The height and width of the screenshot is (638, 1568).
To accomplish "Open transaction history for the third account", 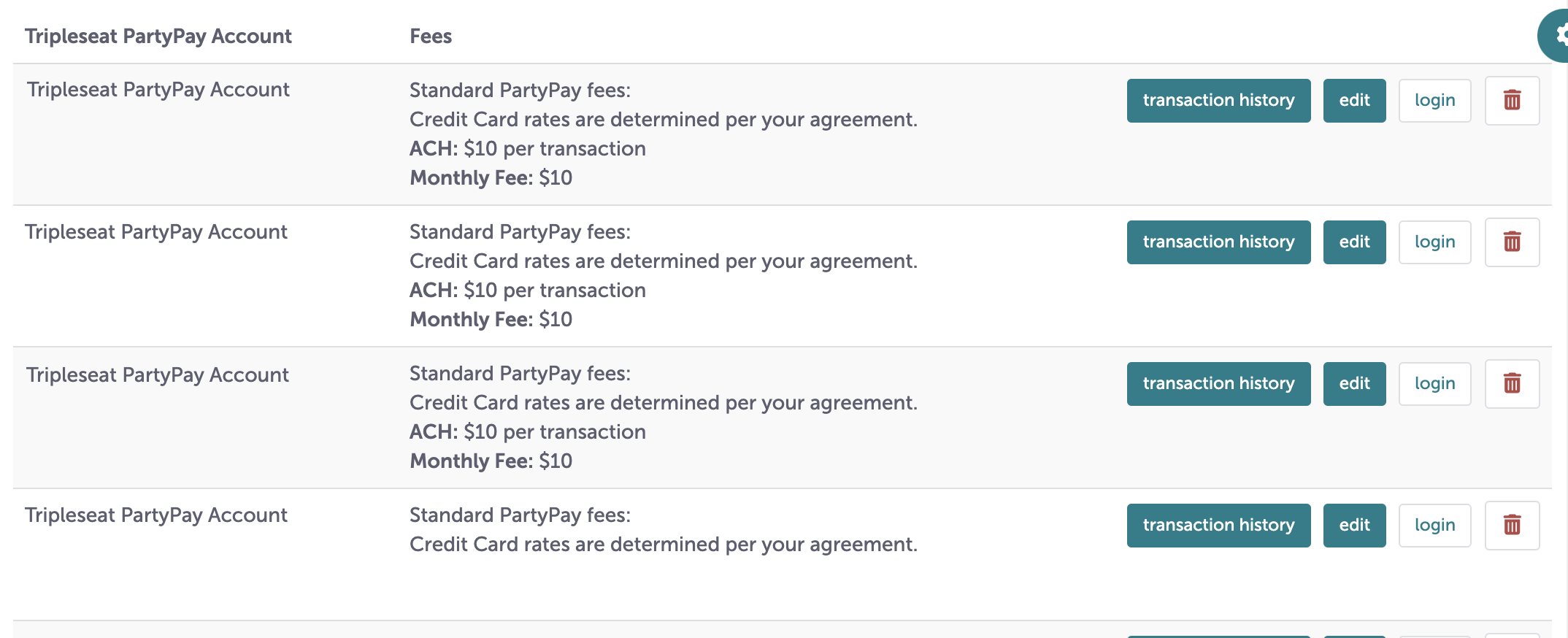I will click(x=1218, y=383).
